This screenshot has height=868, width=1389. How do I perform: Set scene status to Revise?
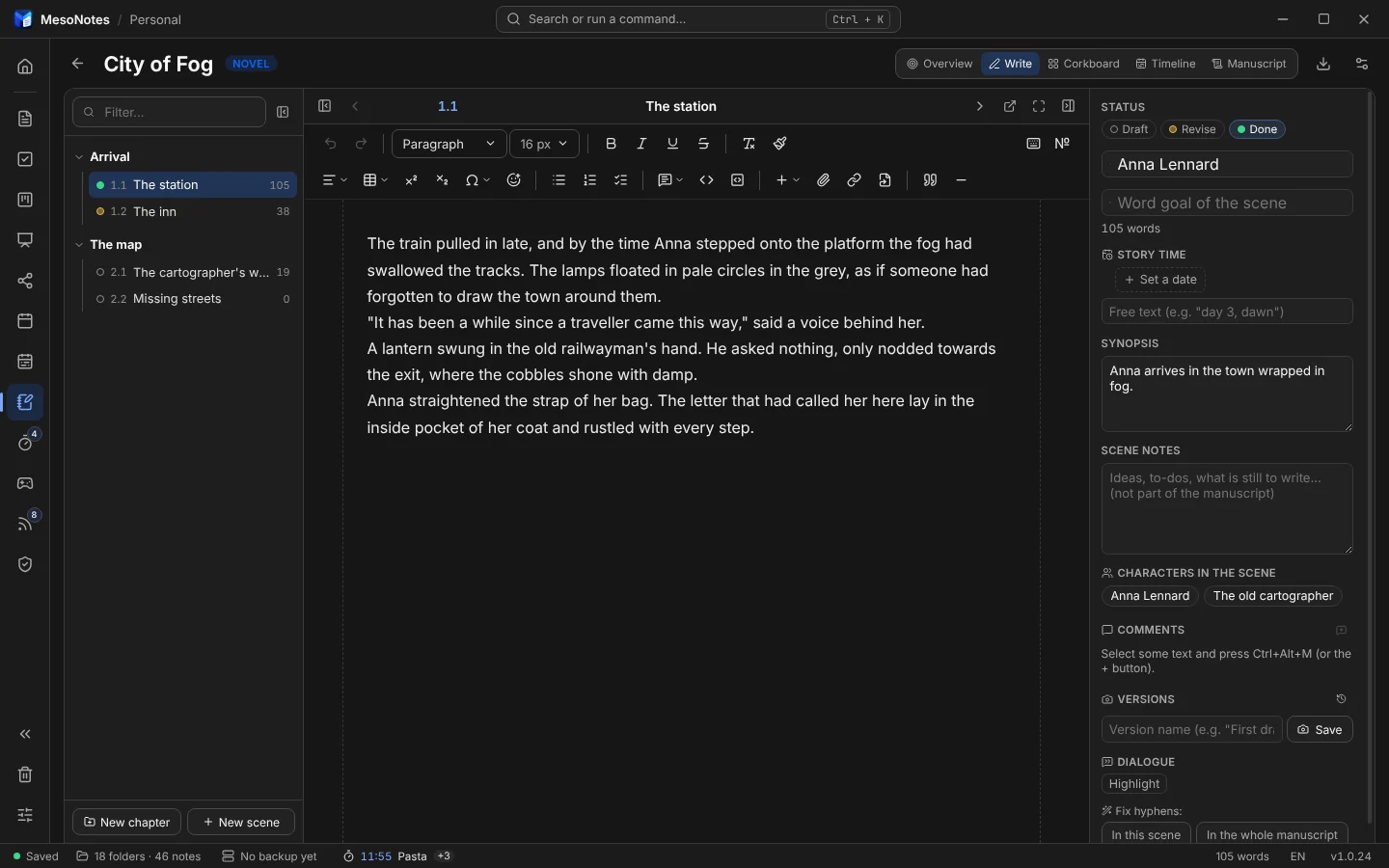coord(1192,129)
